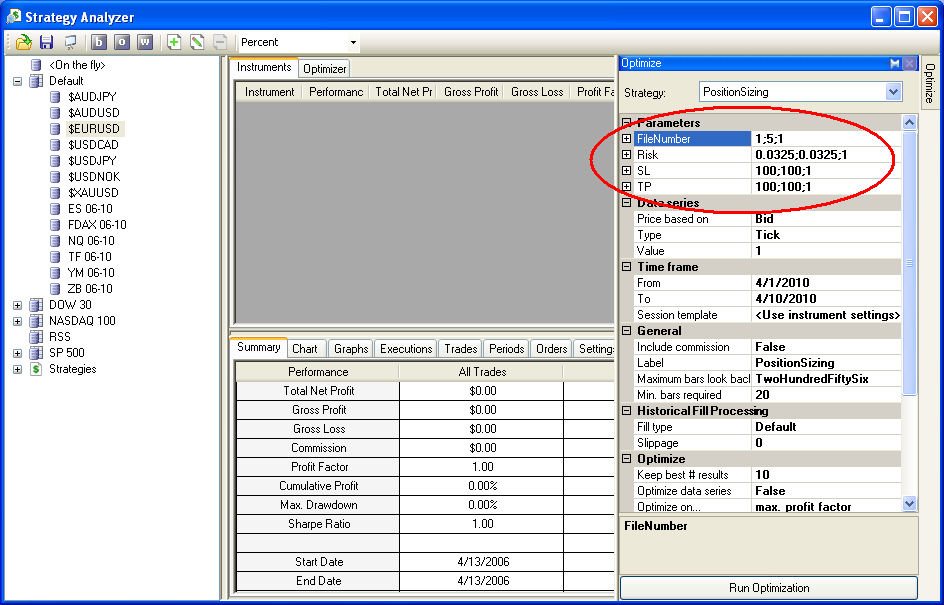Click the Keep best # results value 10
This screenshot has height=605, width=944.
(827, 475)
